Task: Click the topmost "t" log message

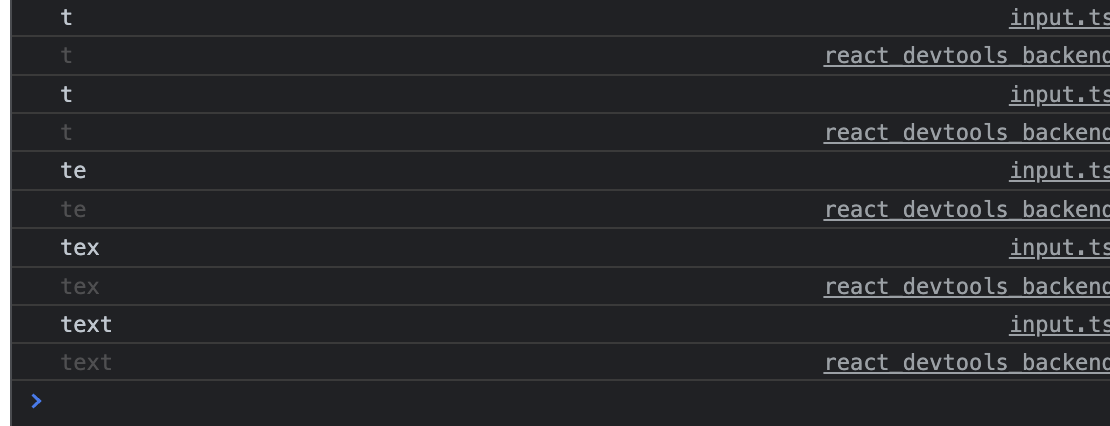Action: (x=67, y=17)
